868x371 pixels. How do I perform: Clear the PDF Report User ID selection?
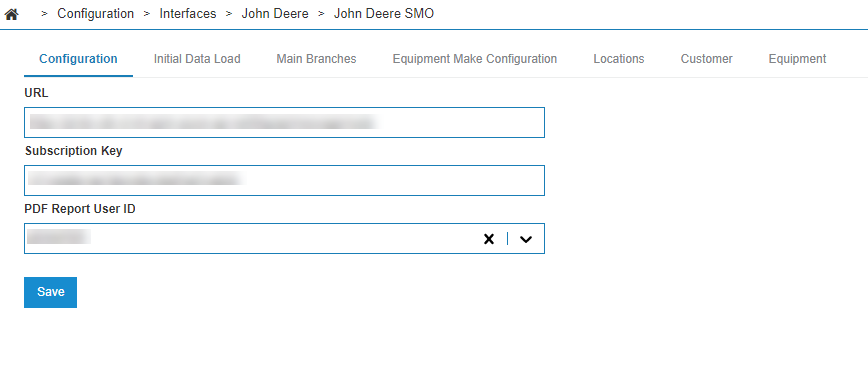pyautogui.click(x=489, y=239)
